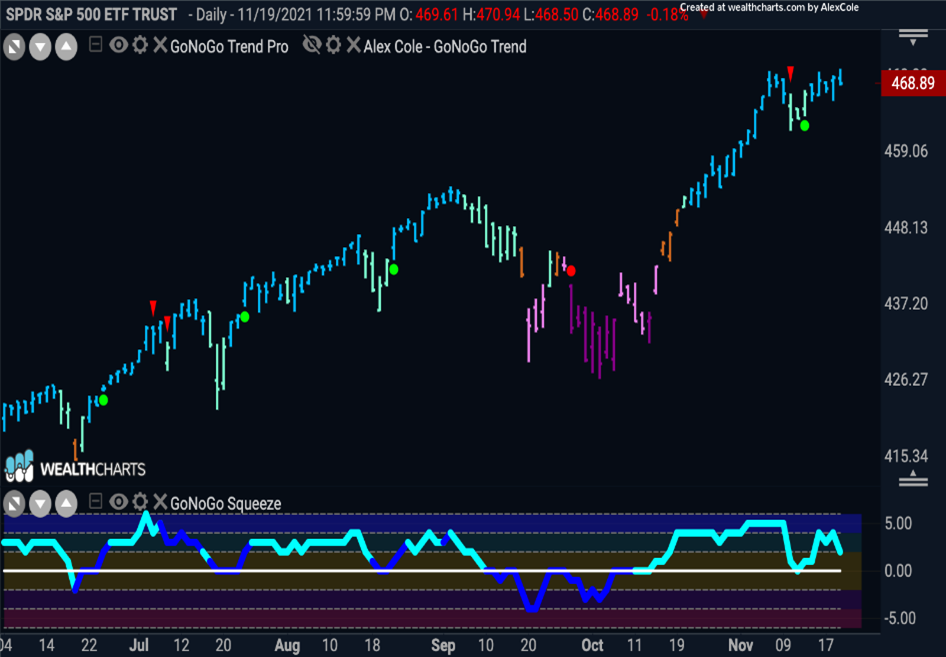Toggle visibility of GoNoGo Squeeze
Image resolution: width=946 pixels, height=657 pixels.
click(118, 501)
